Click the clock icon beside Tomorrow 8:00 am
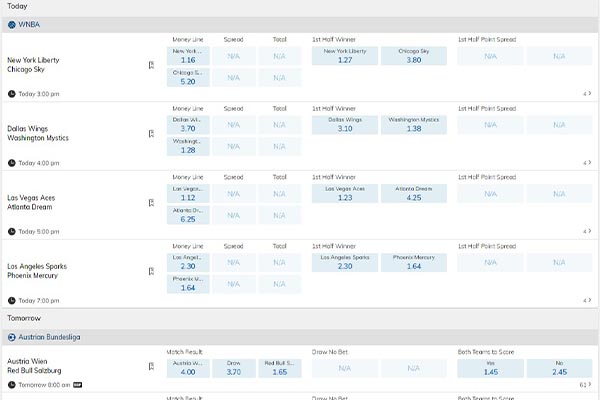Image resolution: width=600 pixels, height=400 pixels. tap(12, 385)
